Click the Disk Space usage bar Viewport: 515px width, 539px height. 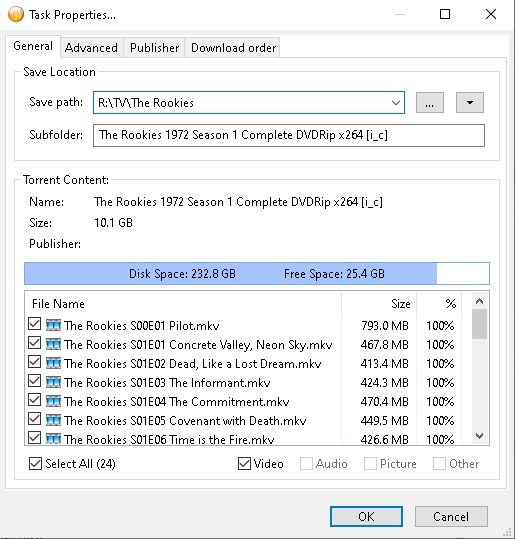(257, 274)
